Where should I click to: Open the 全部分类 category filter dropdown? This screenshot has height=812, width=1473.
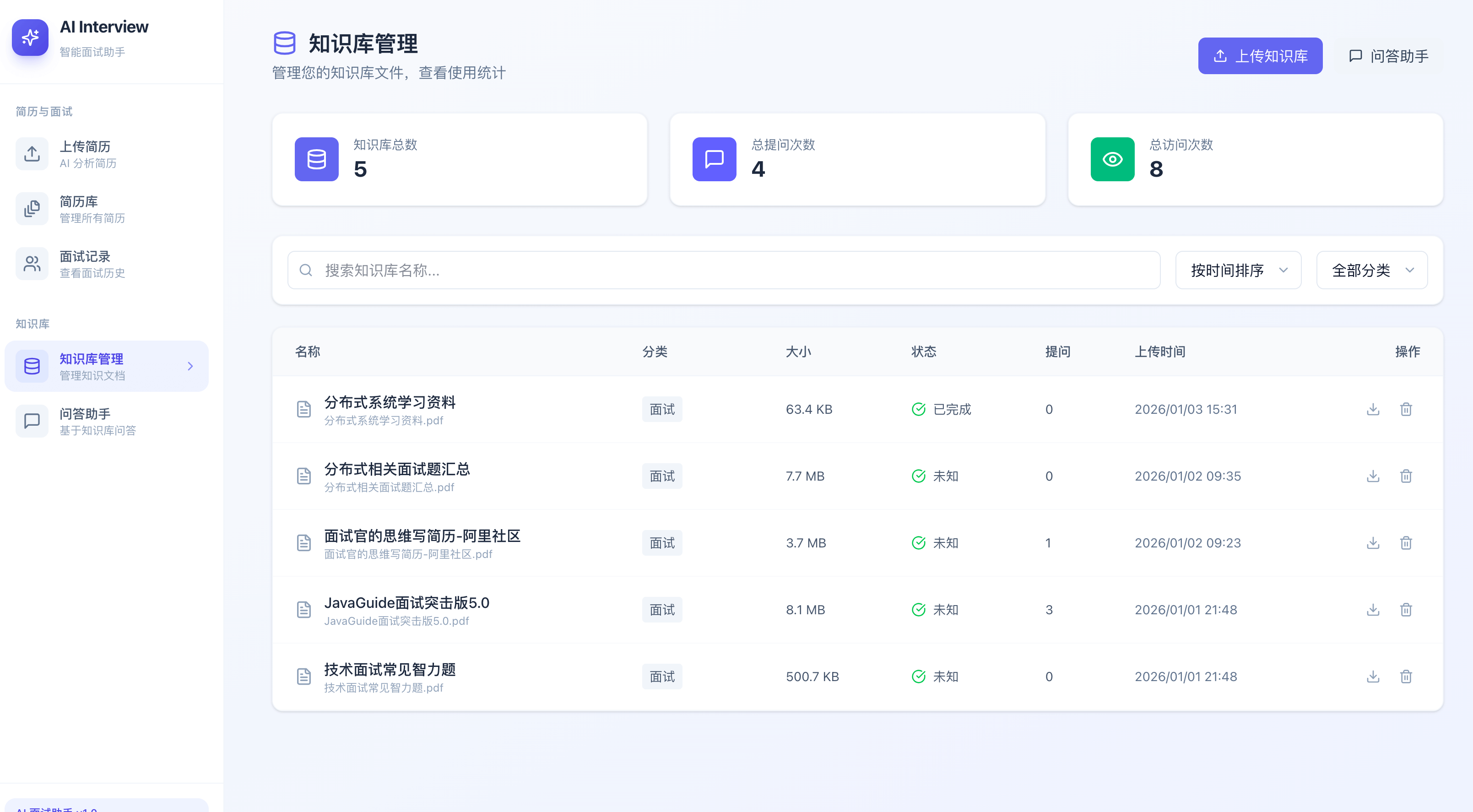point(1372,270)
